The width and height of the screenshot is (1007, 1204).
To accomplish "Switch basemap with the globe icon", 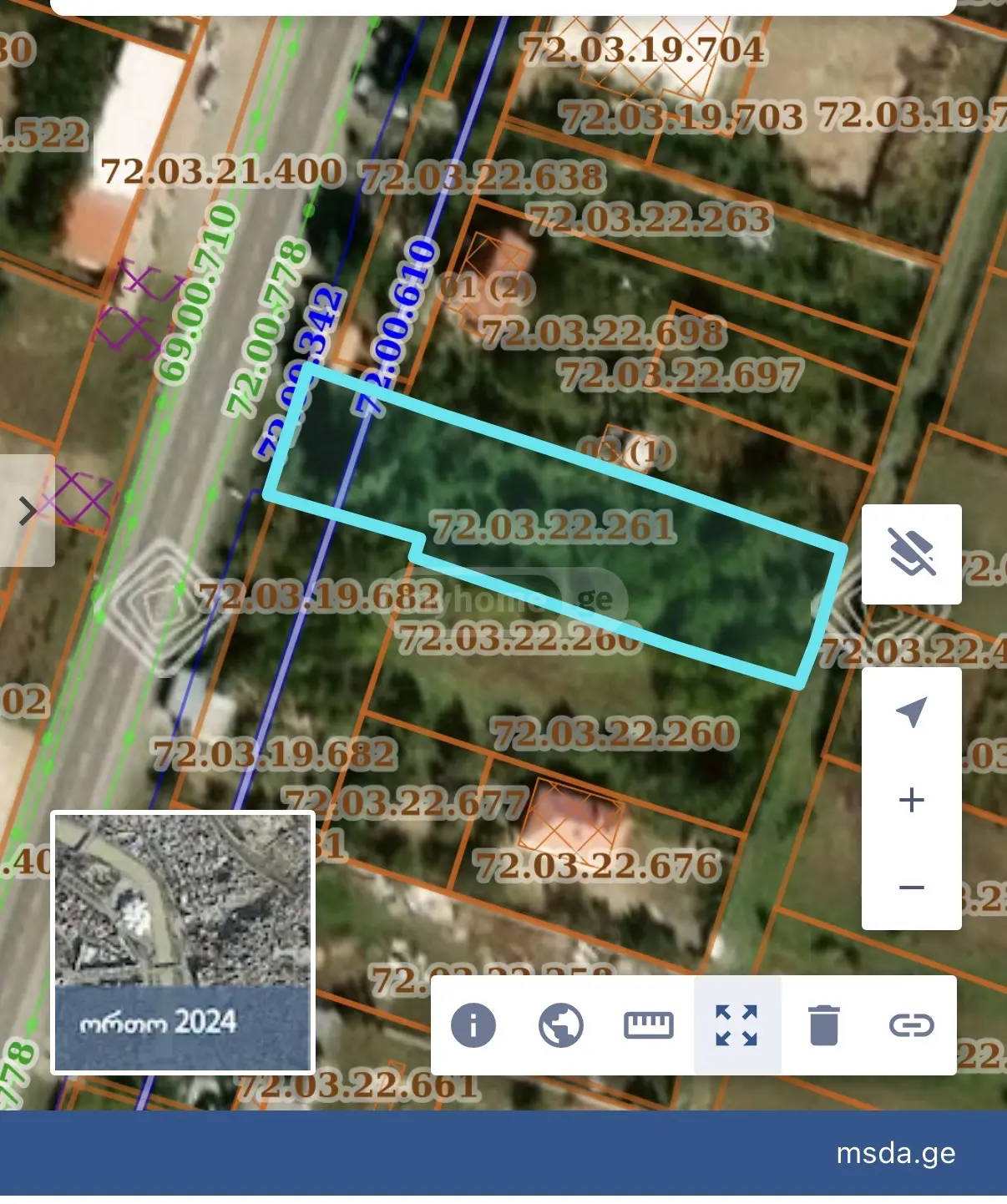I will click(x=561, y=1025).
